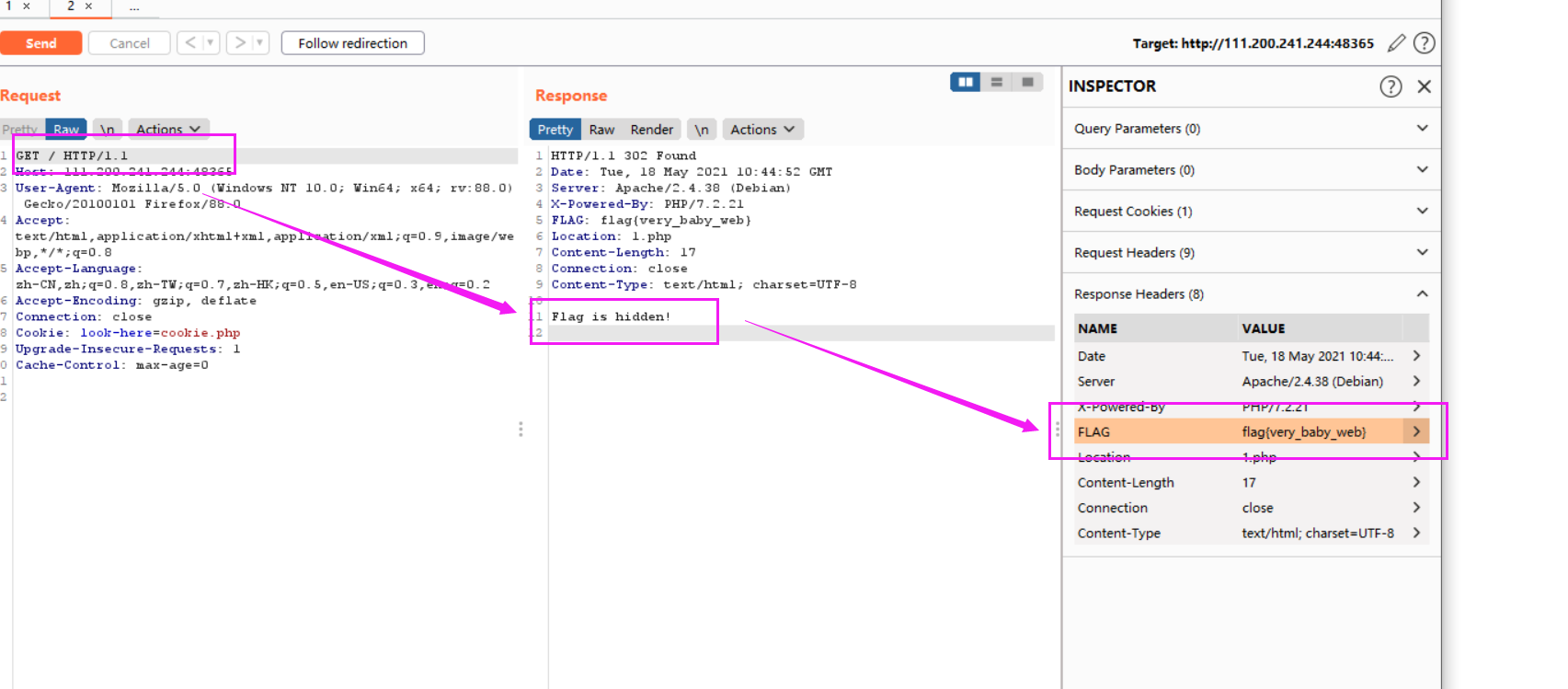Choose top-bottom split layout icon
The height and width of the screenshot is (689, 1568).
[x=996, y=82]
